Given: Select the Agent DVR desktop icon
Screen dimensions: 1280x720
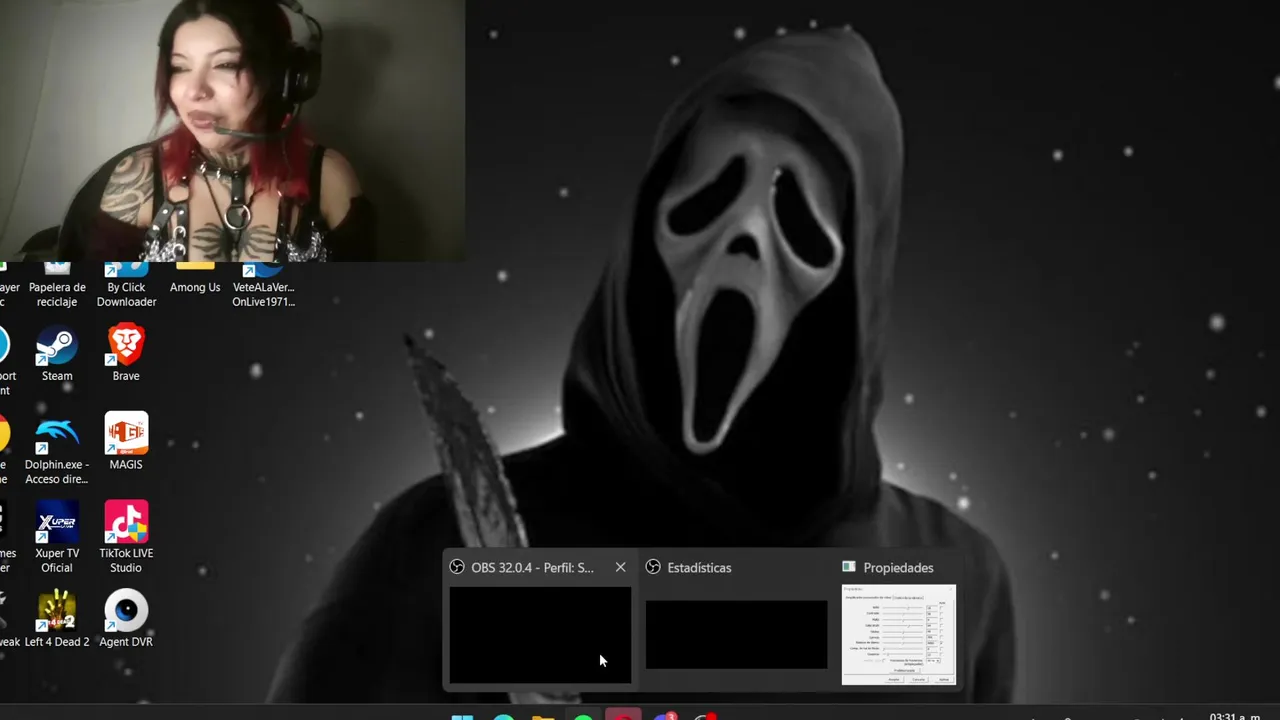Looking at the screenshot, I should (126, 620).
